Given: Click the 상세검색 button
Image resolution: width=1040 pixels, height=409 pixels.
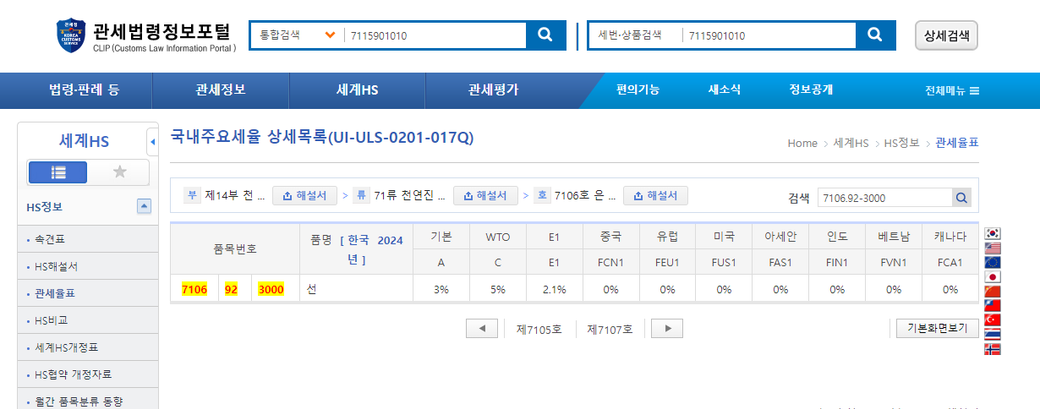Looking at the screenshot, I should (946, 35).
